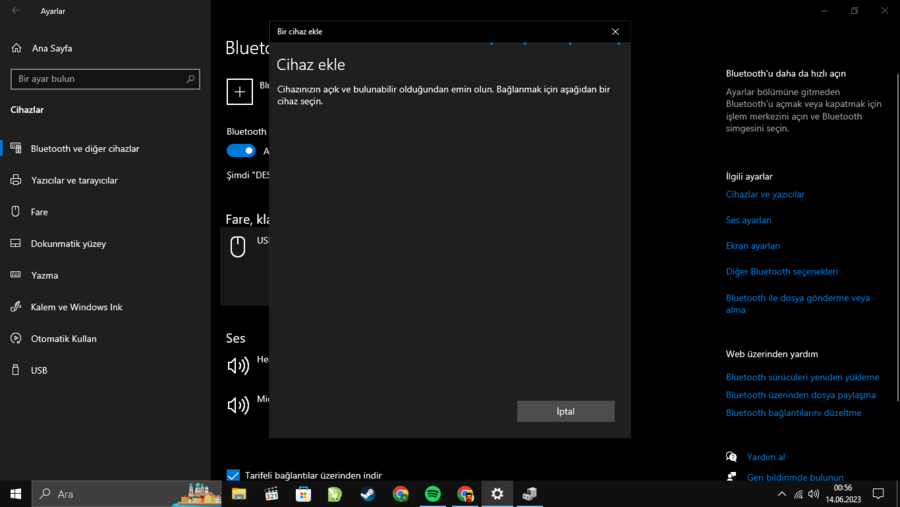
Task: Open Spotify from the taskbar
Action: (433, 494)
